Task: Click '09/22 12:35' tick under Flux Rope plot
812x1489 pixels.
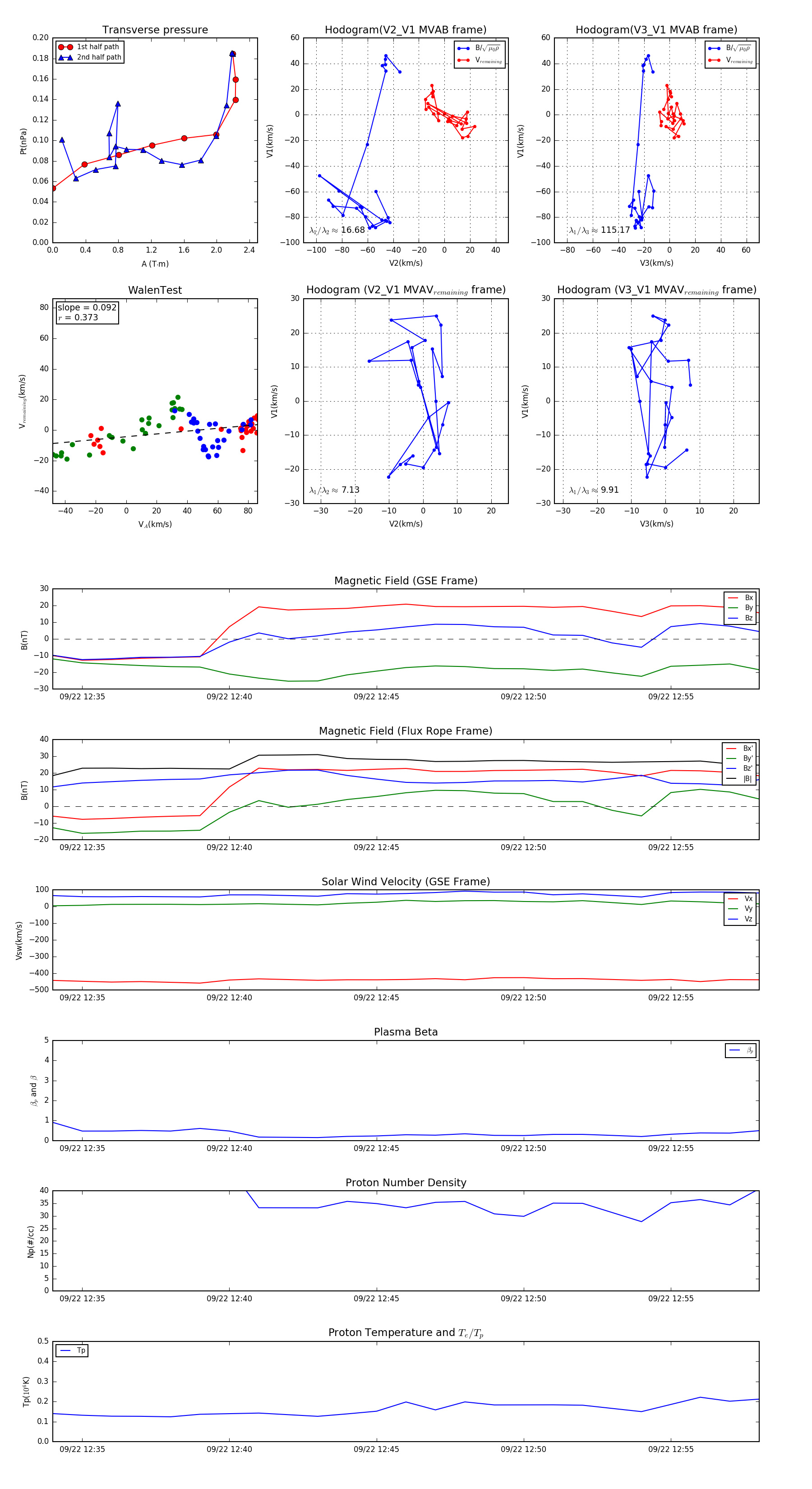Action: tap(82, 847)
